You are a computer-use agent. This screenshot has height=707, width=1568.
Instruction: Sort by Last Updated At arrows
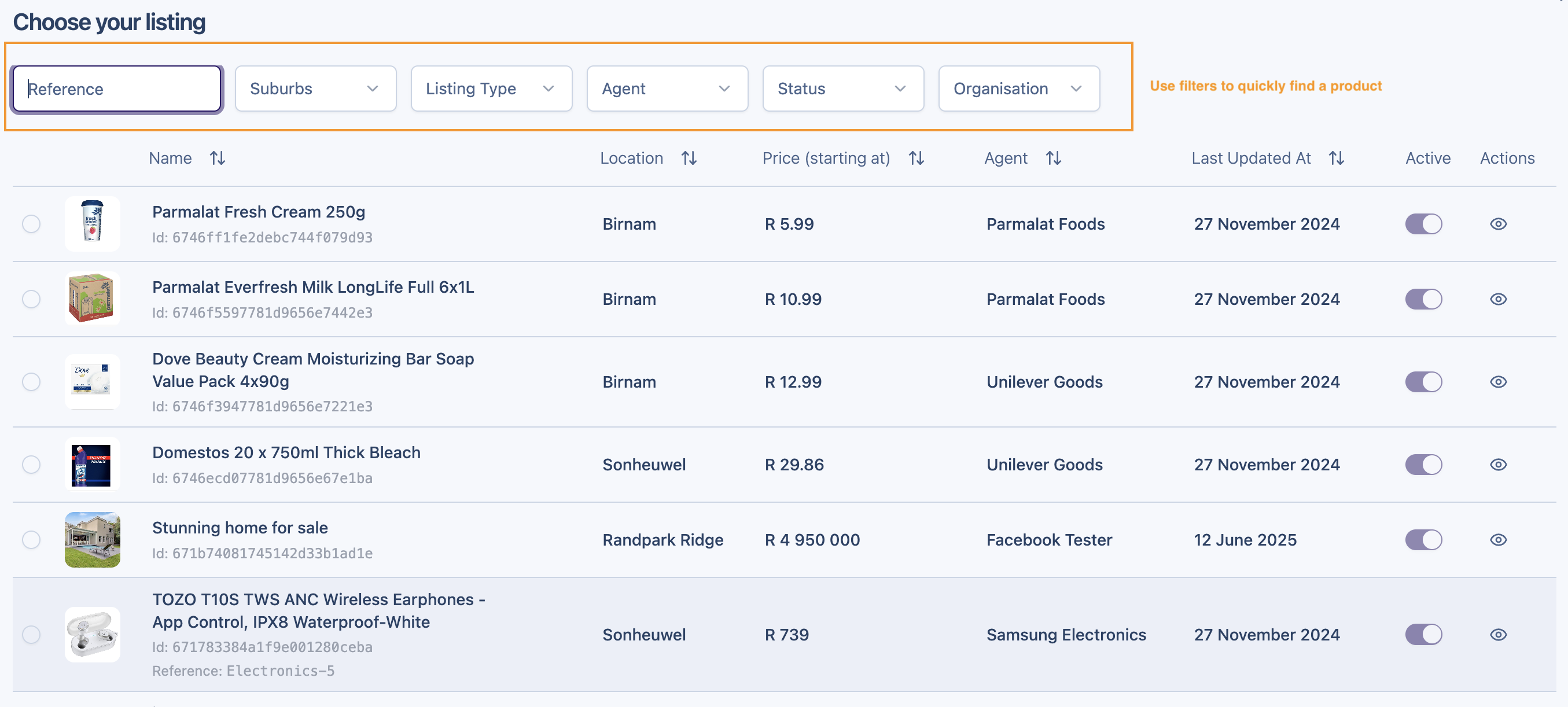(1336, 158)
